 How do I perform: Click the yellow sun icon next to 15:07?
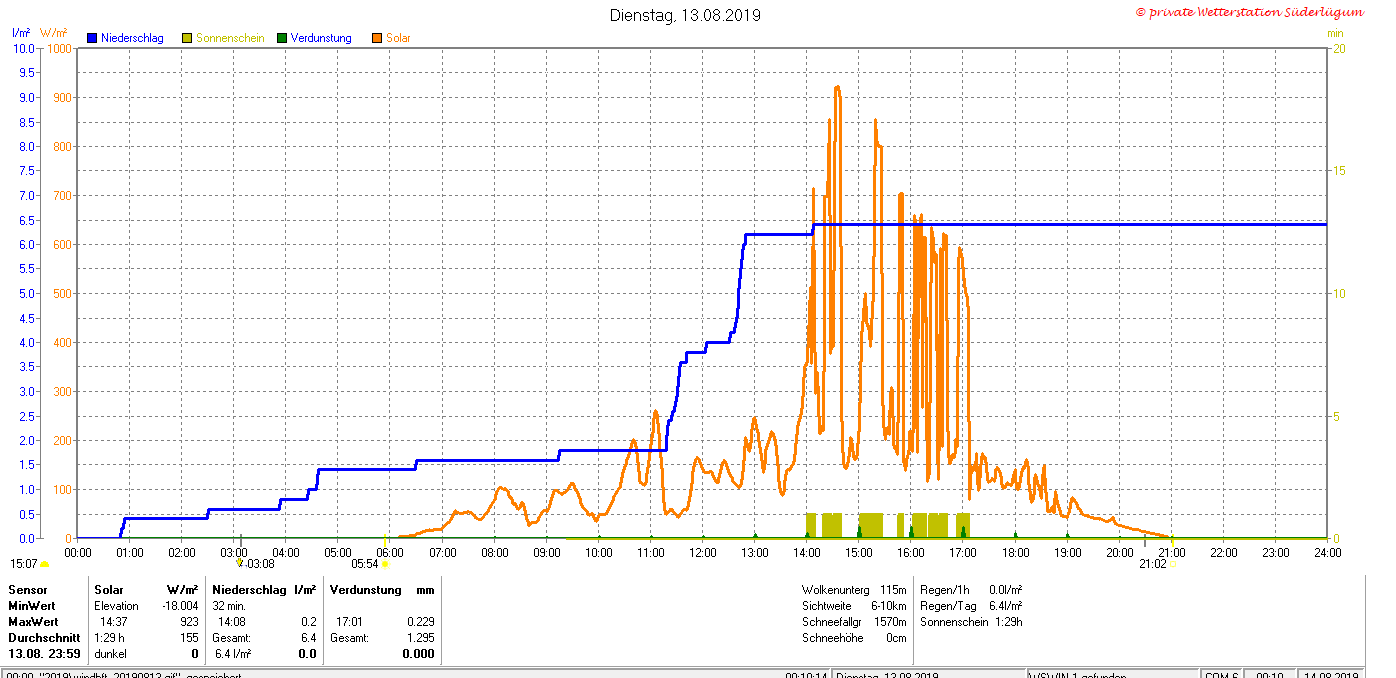[x=44, y=564]
